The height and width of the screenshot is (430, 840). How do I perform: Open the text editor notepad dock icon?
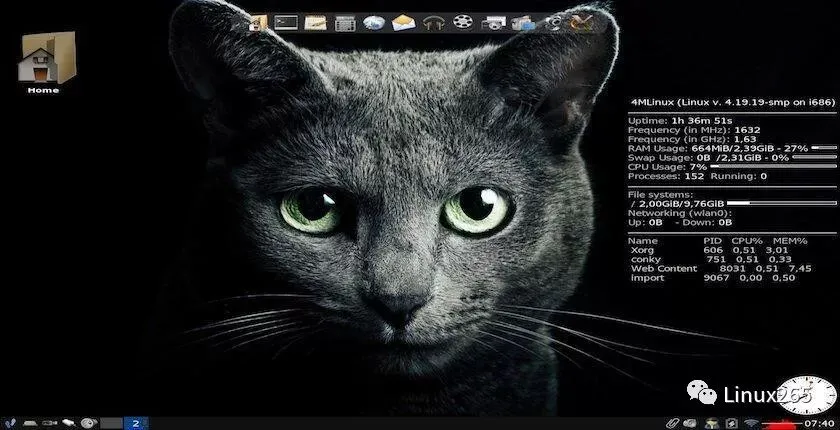(x=316, y=22)
